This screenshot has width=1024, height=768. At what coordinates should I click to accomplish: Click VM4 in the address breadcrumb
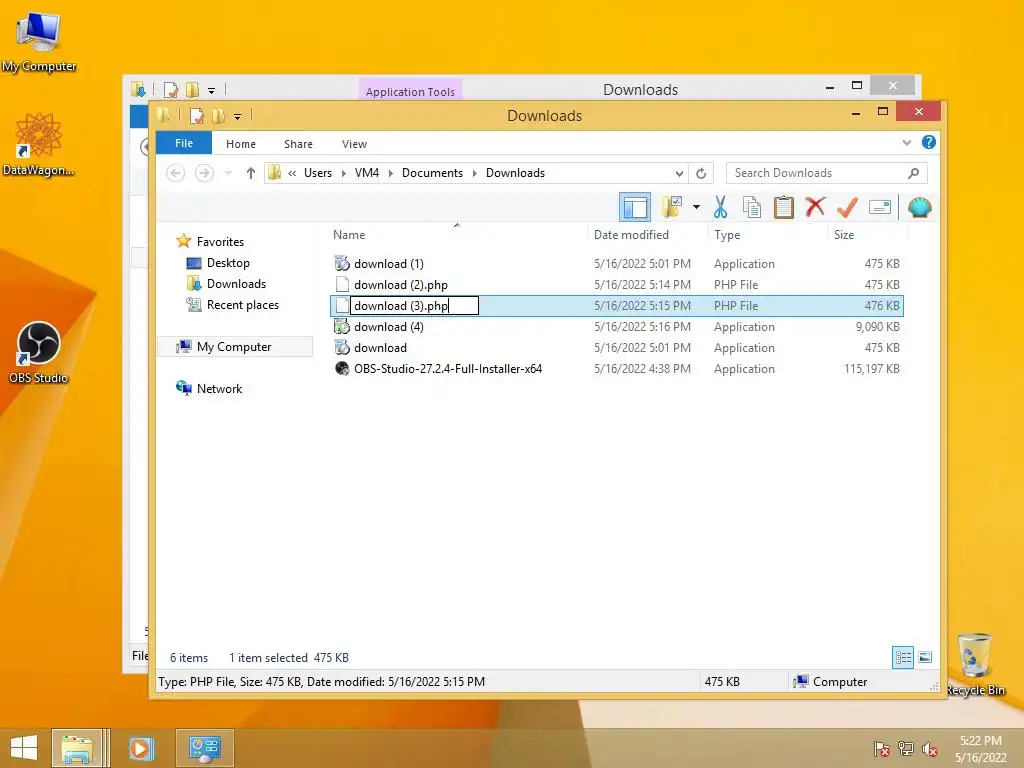pos(366,173)
